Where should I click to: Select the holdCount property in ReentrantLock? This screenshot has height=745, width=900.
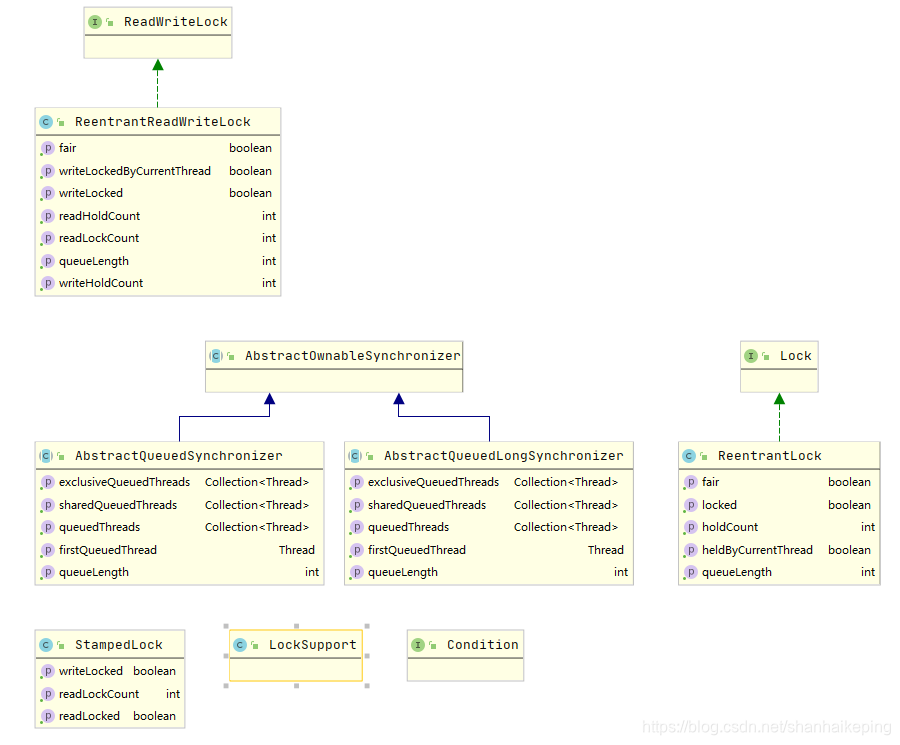point(727,527)
